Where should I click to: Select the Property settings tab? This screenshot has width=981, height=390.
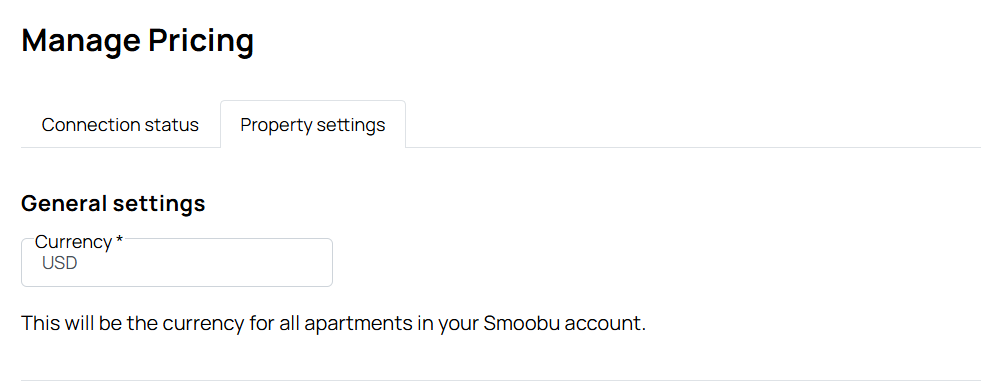pyautogui.click(x=313, y=125)
